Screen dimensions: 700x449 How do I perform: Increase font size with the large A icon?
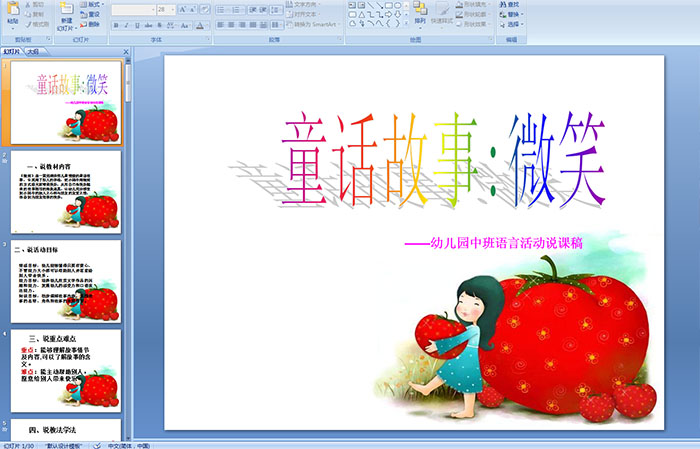[x=183, y=9]
